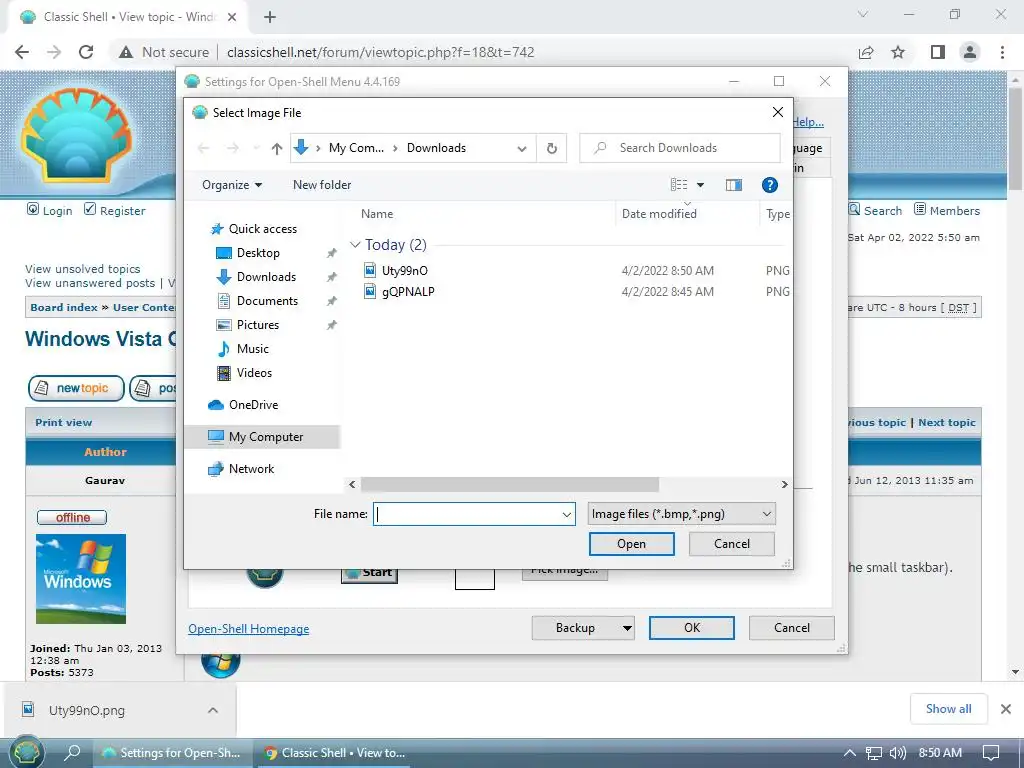Select My Computer in the navigation pane
1024x768 pixels.
click(x=262, y=437)
